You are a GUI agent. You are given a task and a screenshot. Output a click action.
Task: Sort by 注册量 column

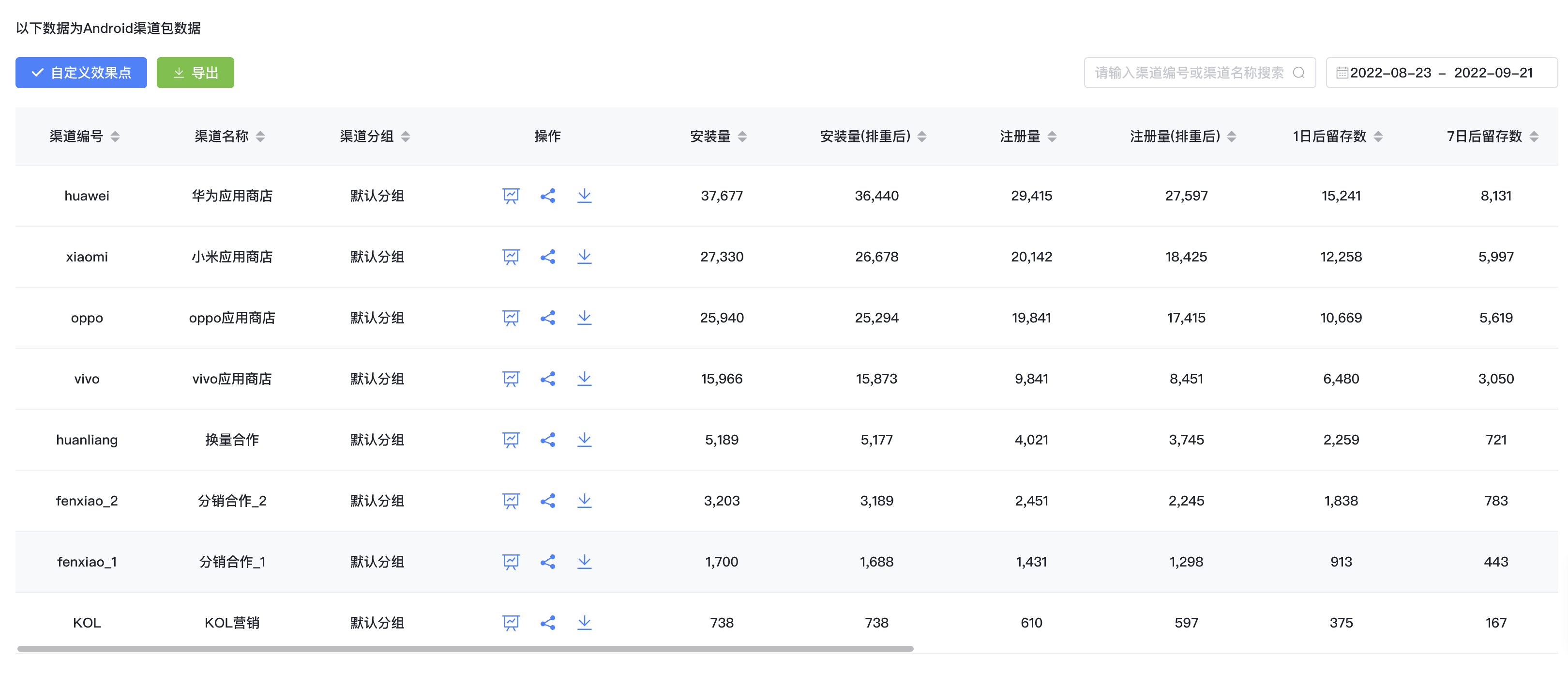pos(1052,137)
